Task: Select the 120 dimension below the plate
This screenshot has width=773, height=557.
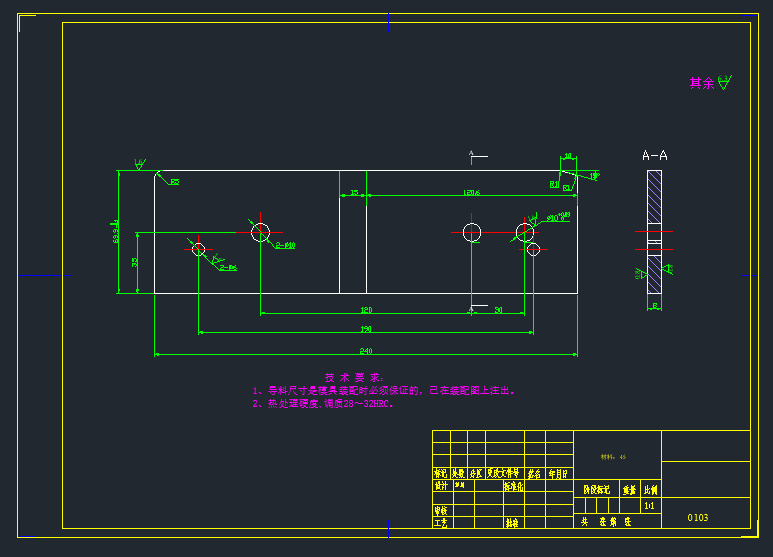Action: [366, 310]
